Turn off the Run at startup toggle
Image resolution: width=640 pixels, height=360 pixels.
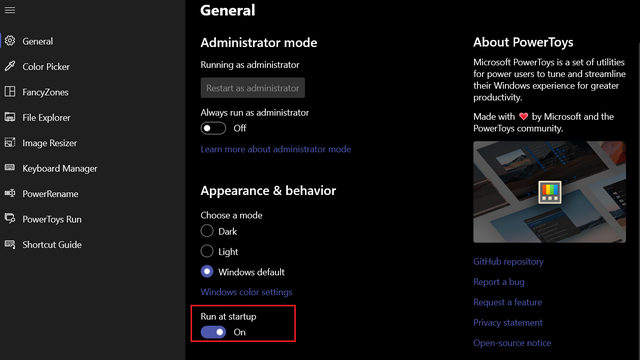213,332
